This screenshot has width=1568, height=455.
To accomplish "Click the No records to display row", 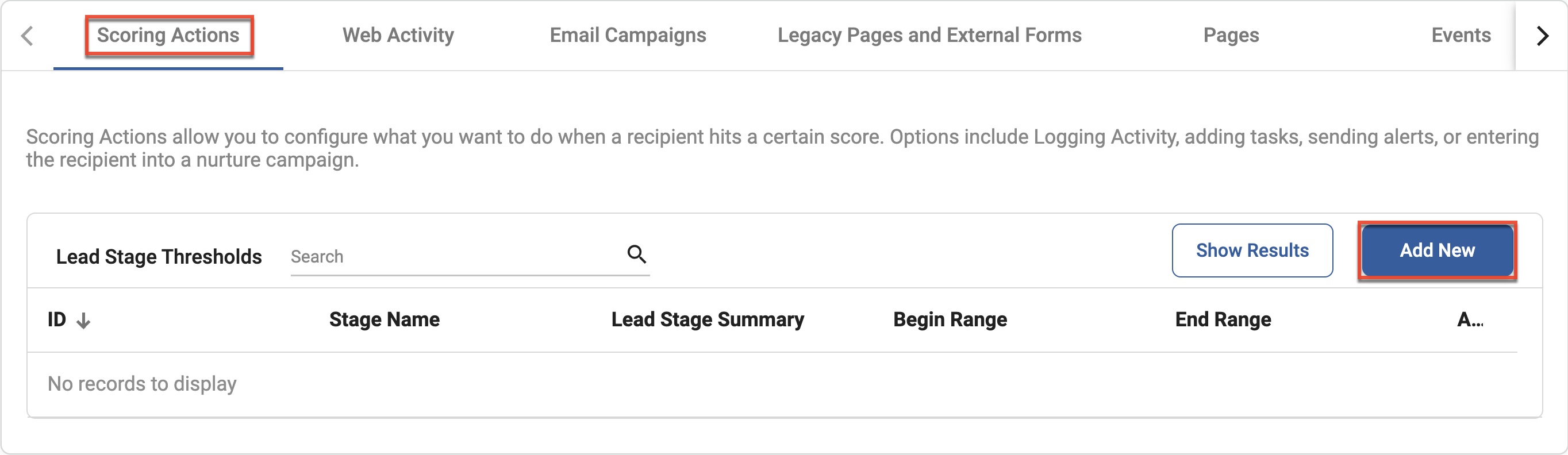I will click(772, 384).
